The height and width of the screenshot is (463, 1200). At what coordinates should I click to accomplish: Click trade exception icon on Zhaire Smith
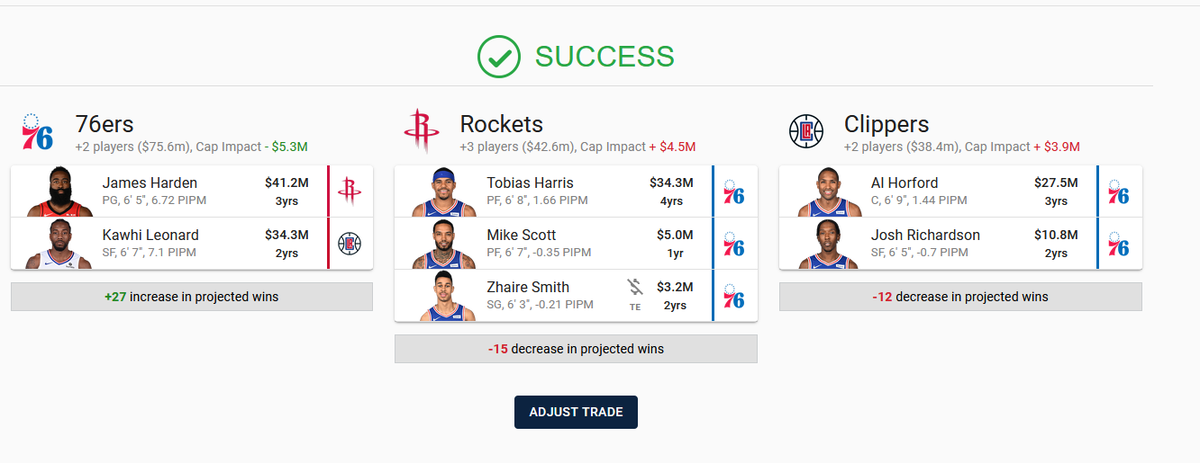pyautogui.click(x=634, y=287)
